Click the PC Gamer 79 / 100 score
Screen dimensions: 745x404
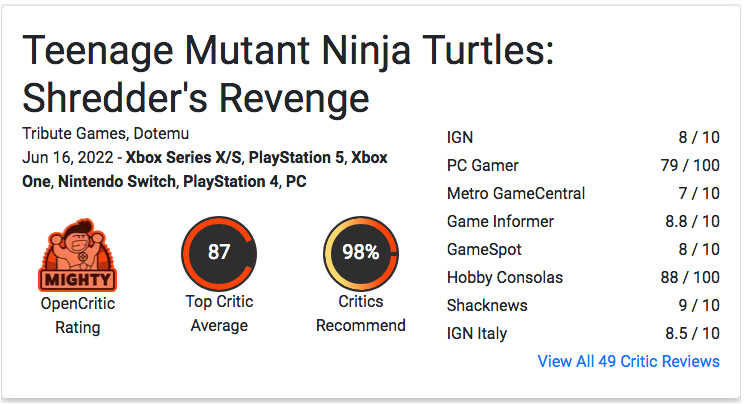tap(690, 165)
